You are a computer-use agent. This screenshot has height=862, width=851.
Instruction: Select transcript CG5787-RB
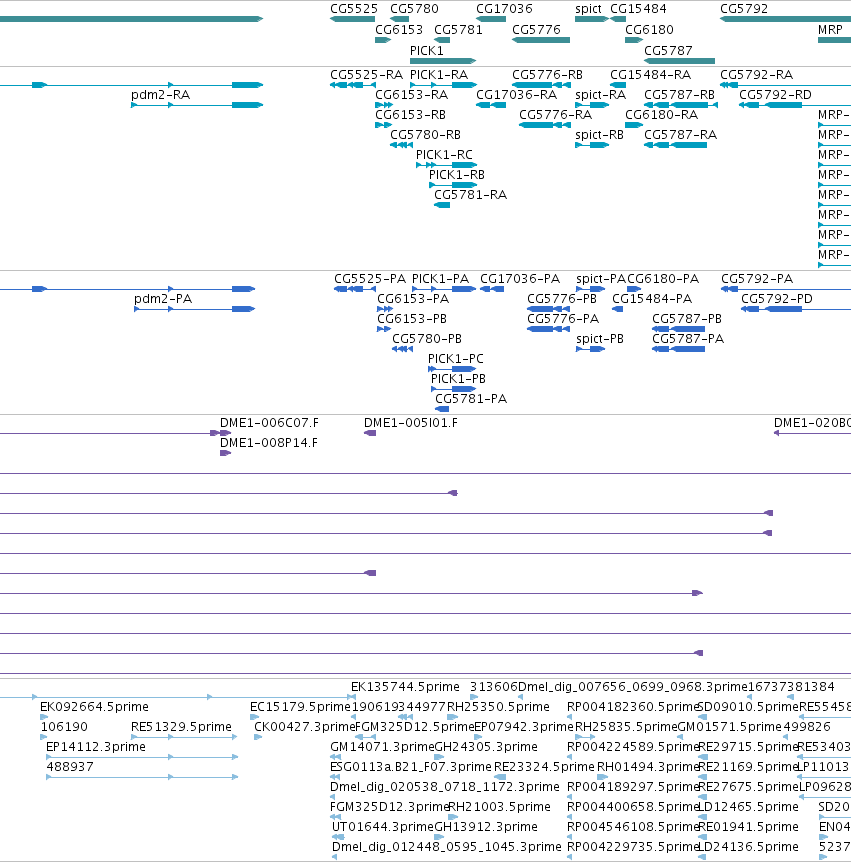click(x=679, y=95)
